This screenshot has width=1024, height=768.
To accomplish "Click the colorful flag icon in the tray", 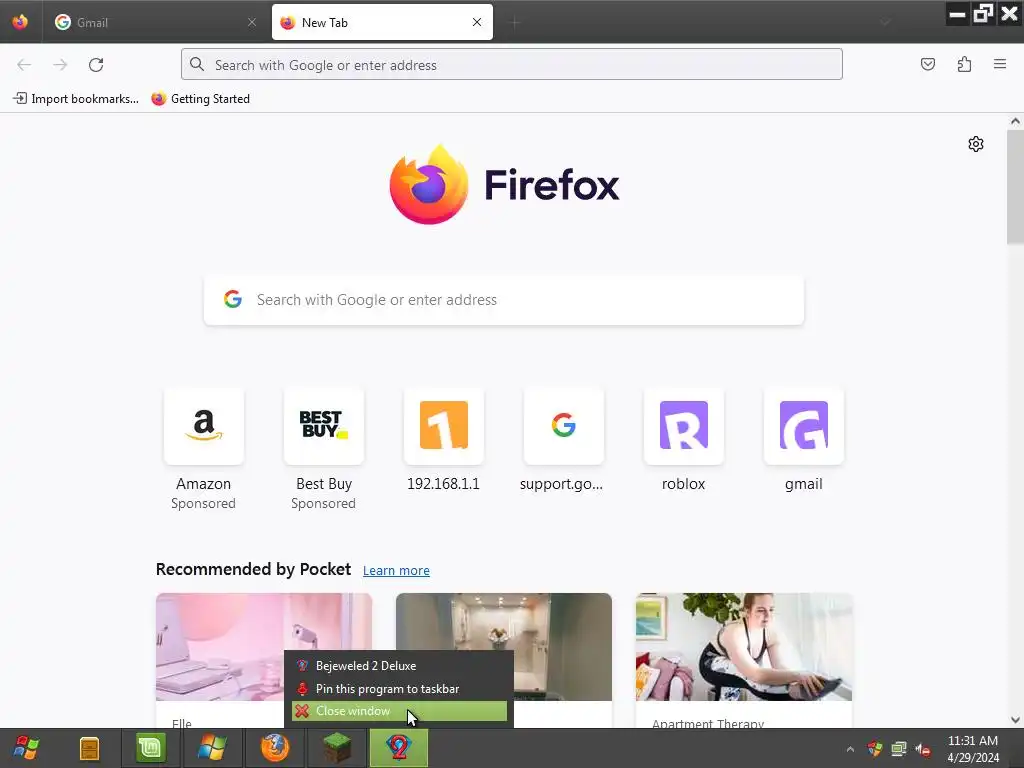I will click(874, 748).
